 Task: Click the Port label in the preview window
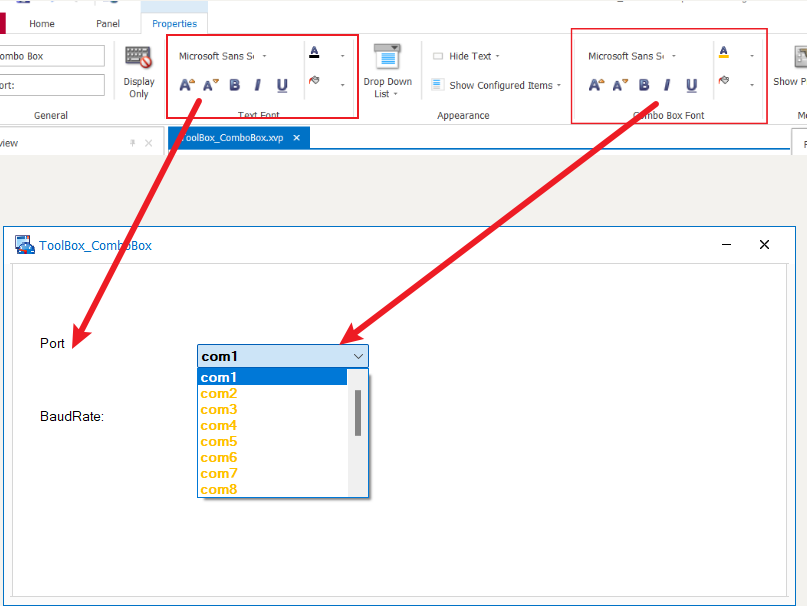[x=52, y=343]
